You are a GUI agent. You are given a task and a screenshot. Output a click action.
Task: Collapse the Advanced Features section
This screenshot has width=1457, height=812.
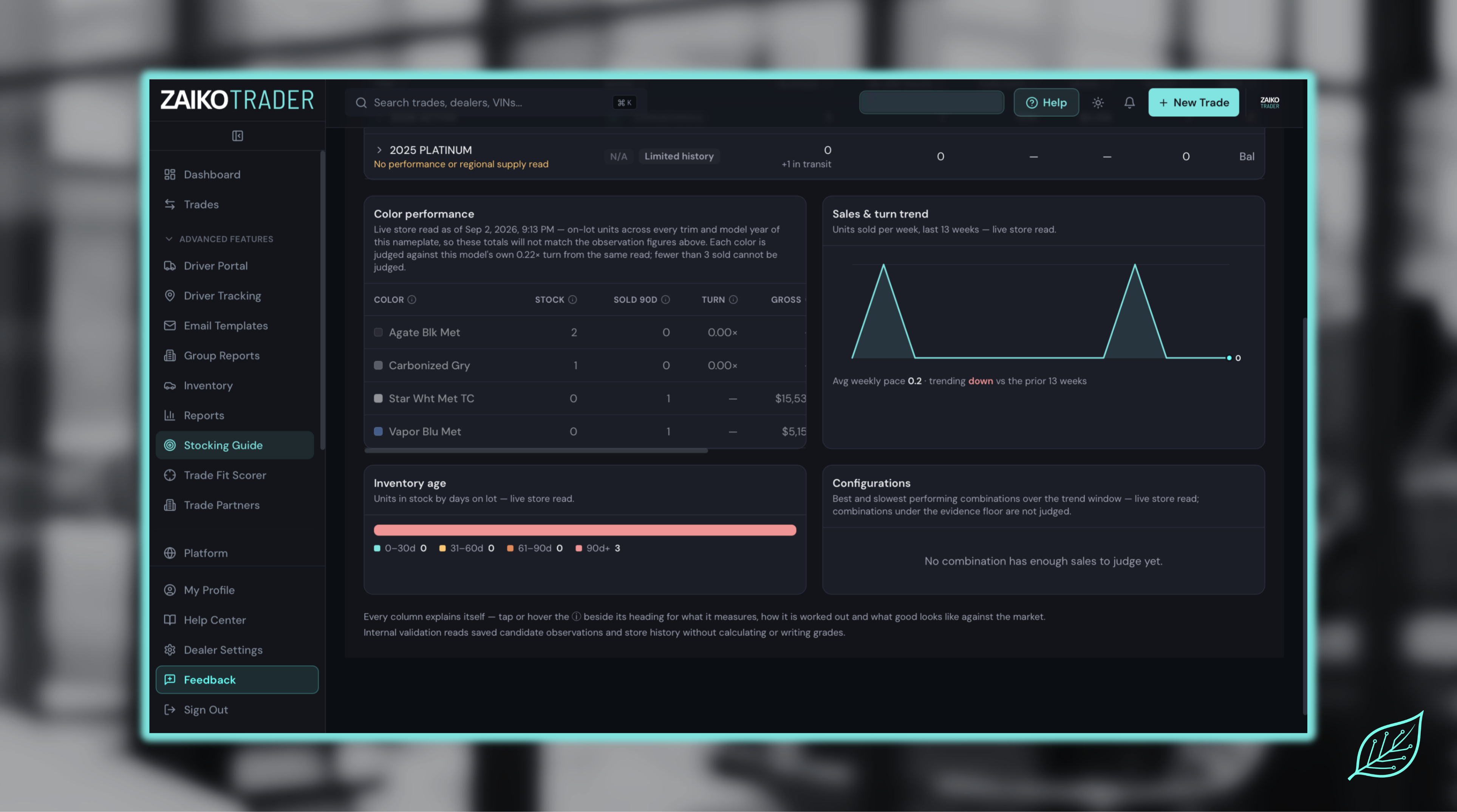click(x=218, y=239)
